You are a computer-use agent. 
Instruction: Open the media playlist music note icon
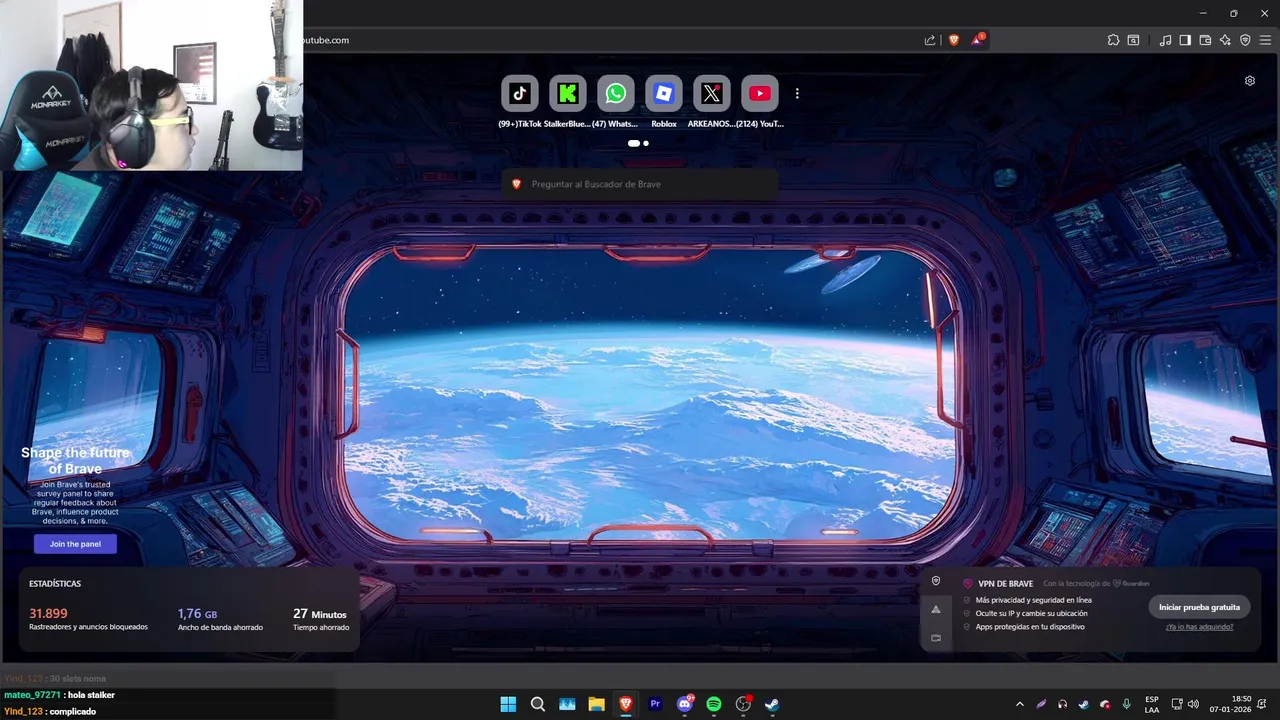1165,40
